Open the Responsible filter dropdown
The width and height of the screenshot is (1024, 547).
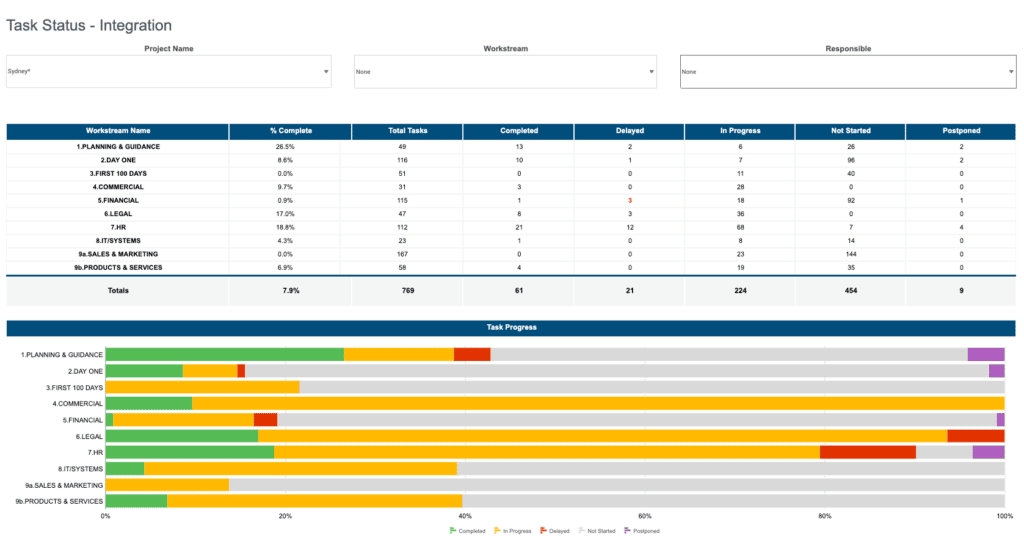(x=1010, y=72)
